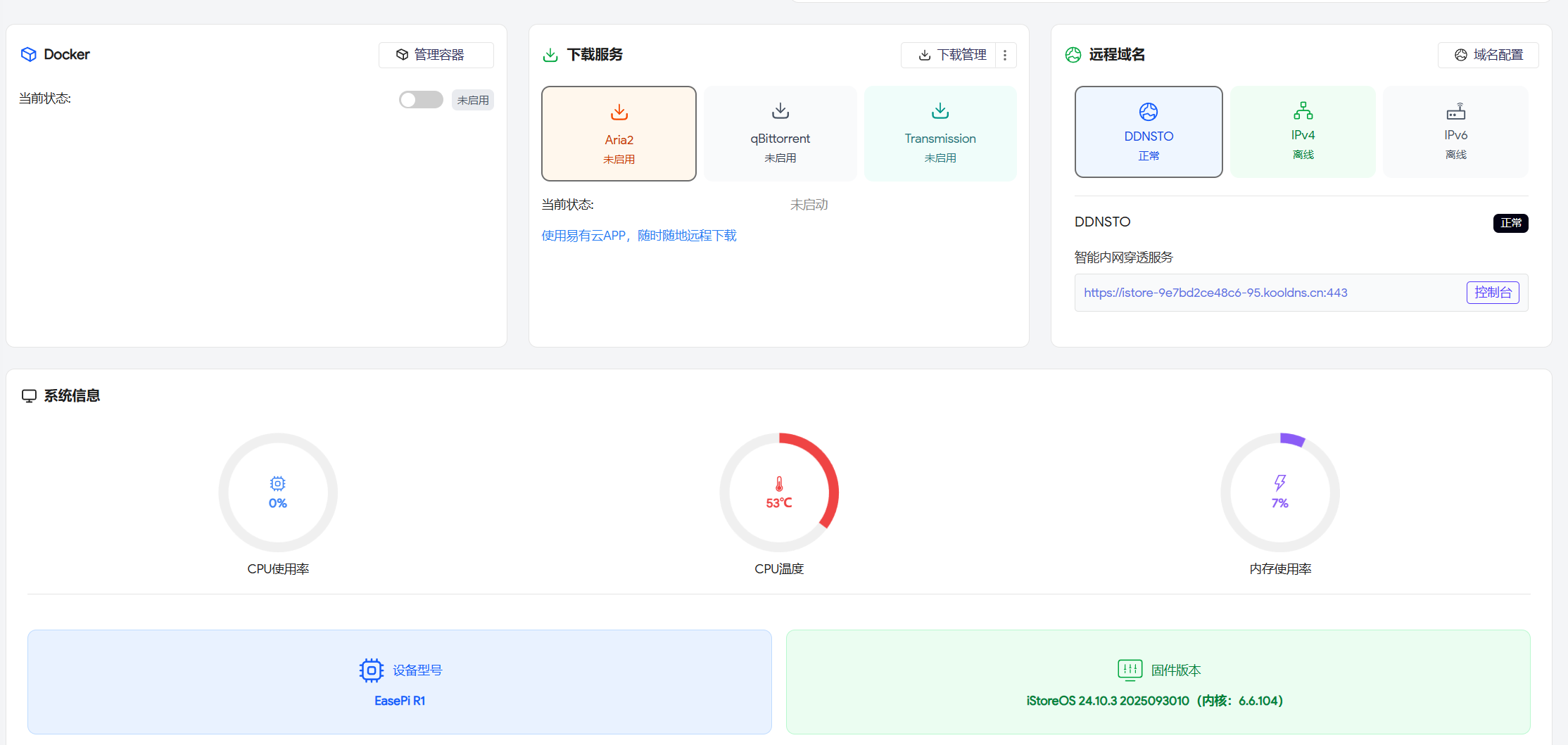
Task: Click the memory usage lightning icon
Action: click(1279, 483)
